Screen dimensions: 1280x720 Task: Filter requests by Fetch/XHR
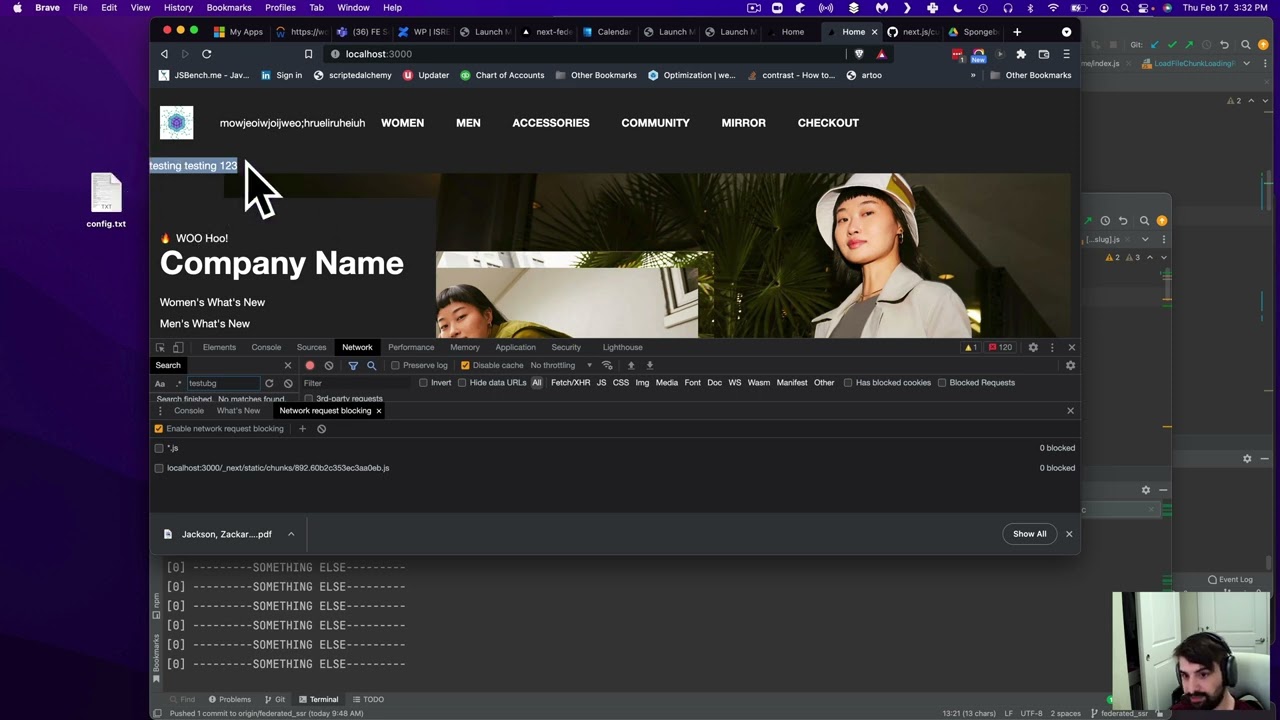pos(570,383)
